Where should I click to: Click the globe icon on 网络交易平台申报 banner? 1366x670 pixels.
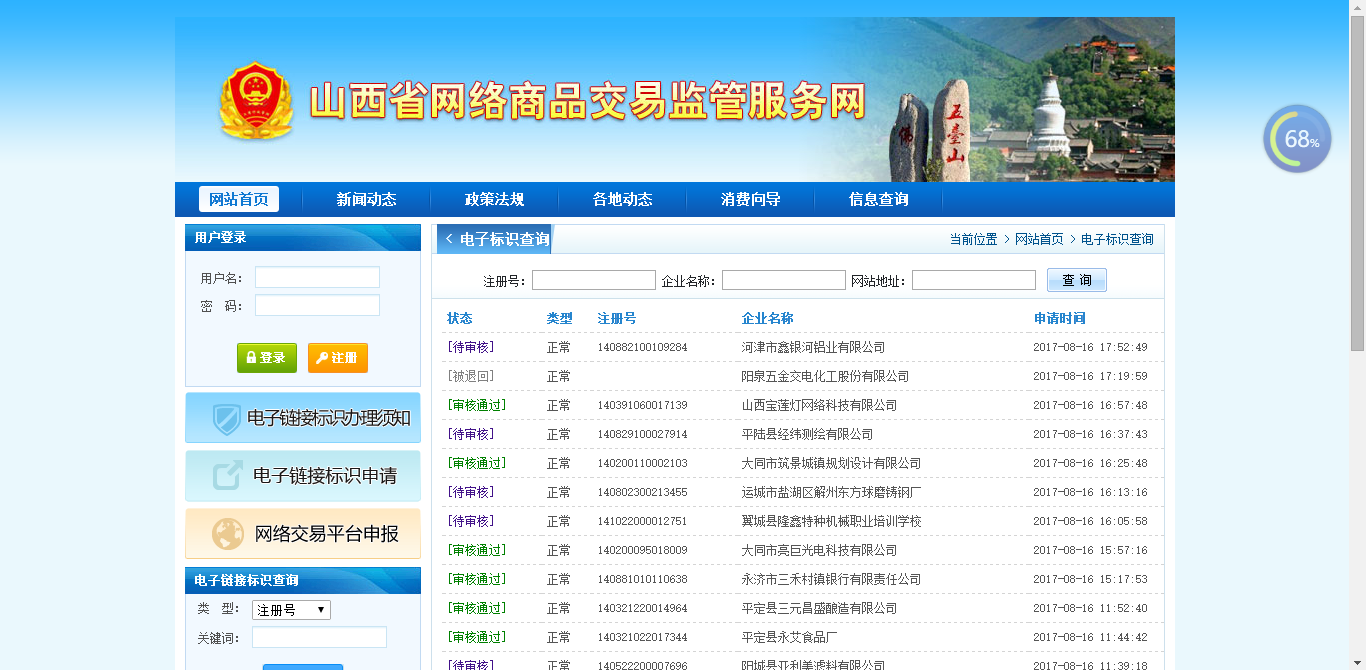228,534
